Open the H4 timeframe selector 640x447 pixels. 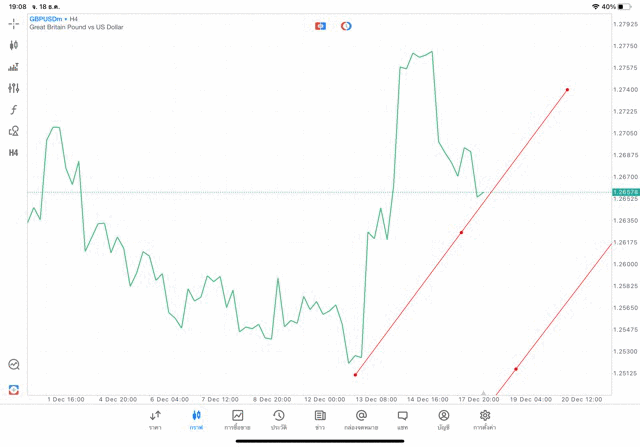pos(14,153)
